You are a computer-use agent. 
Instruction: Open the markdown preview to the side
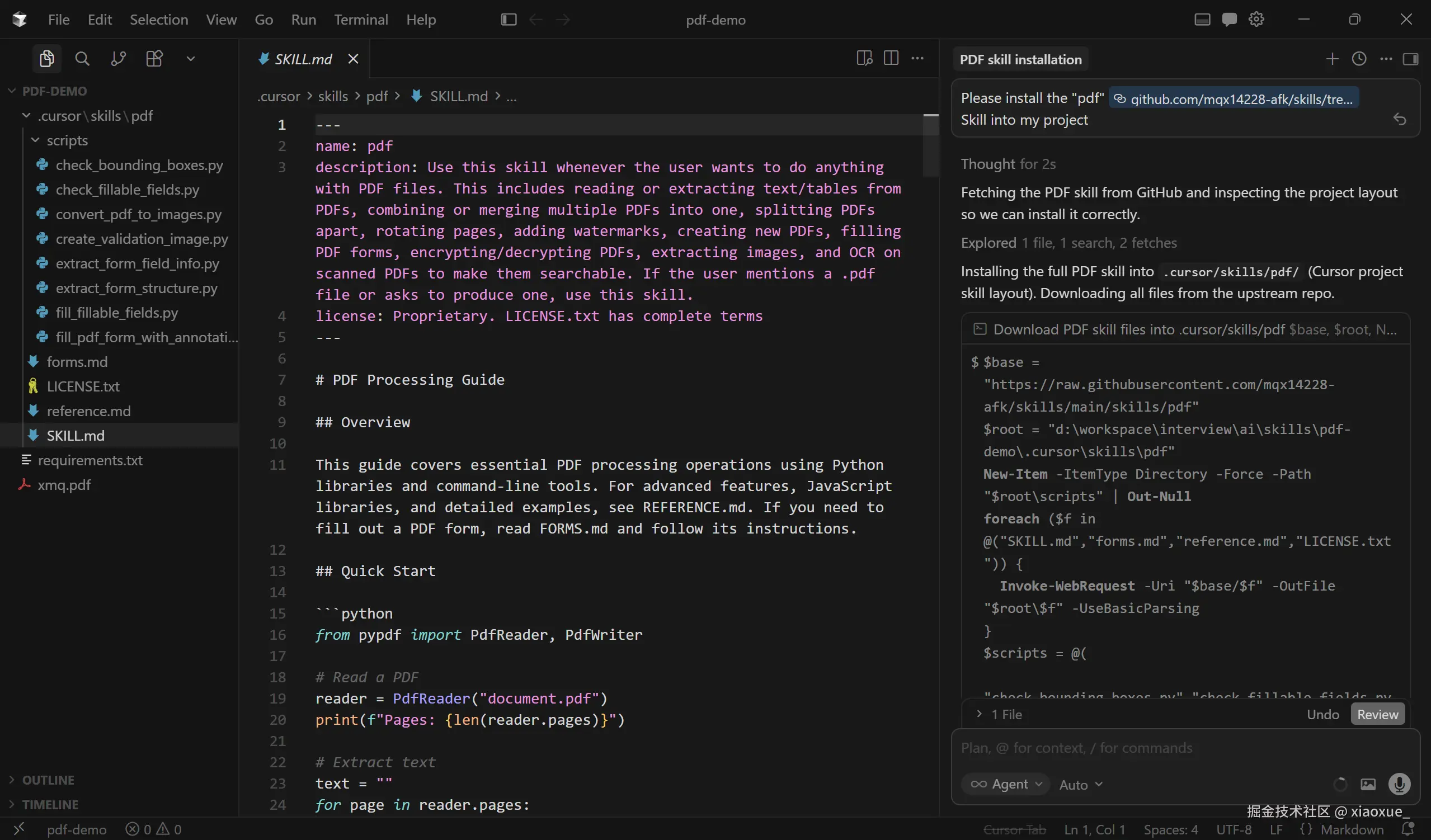(x=864, y=59)
